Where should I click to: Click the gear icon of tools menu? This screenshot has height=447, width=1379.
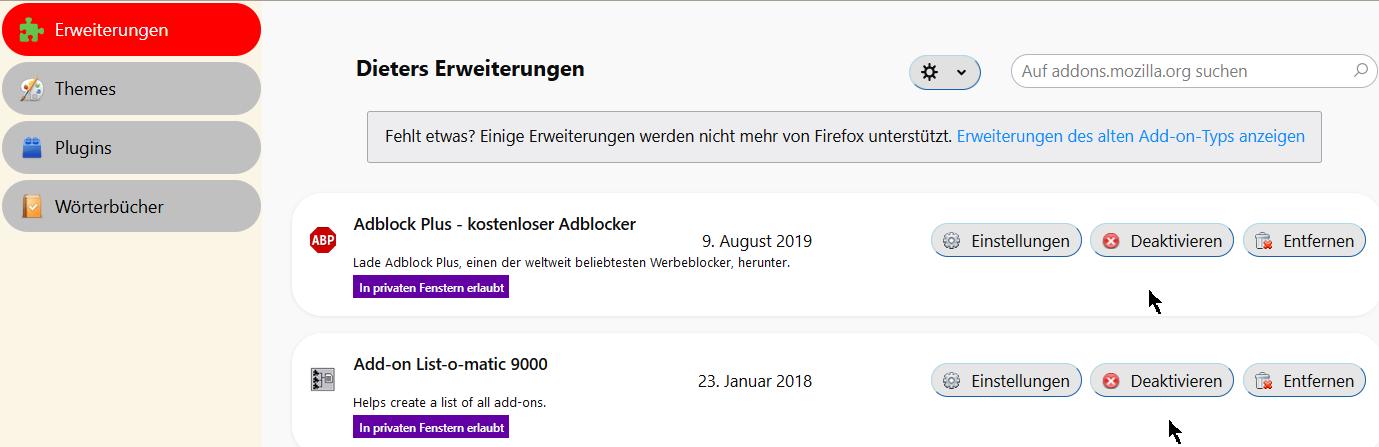click(930, 72)
